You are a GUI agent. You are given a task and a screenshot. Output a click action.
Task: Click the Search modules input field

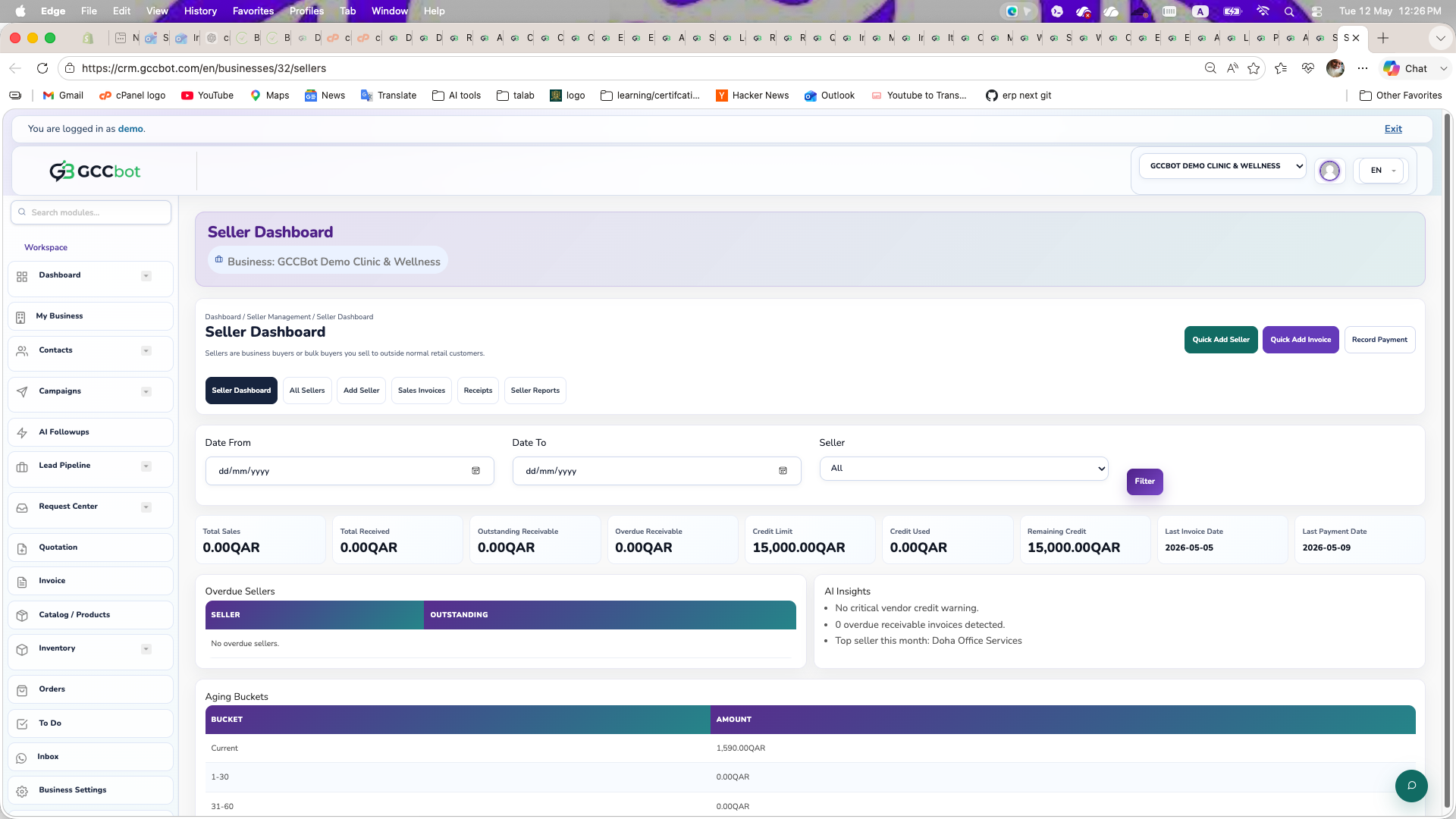91,212
